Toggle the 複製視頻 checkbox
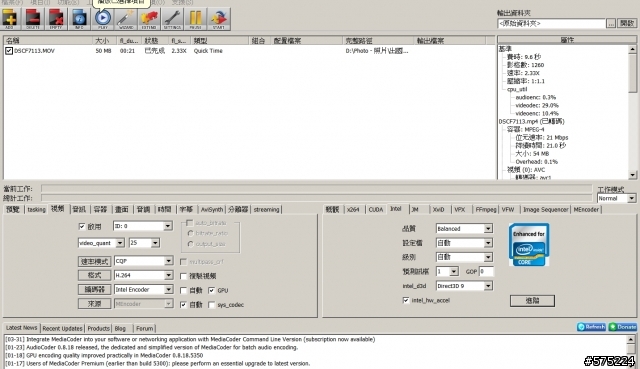 [x=184, y=276]
